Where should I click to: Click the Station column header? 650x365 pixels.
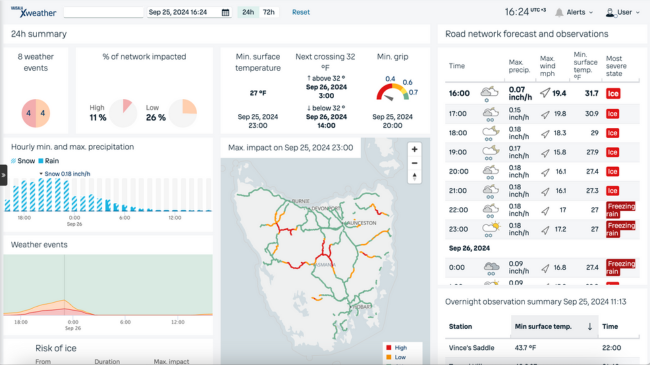tap(461, 327)
